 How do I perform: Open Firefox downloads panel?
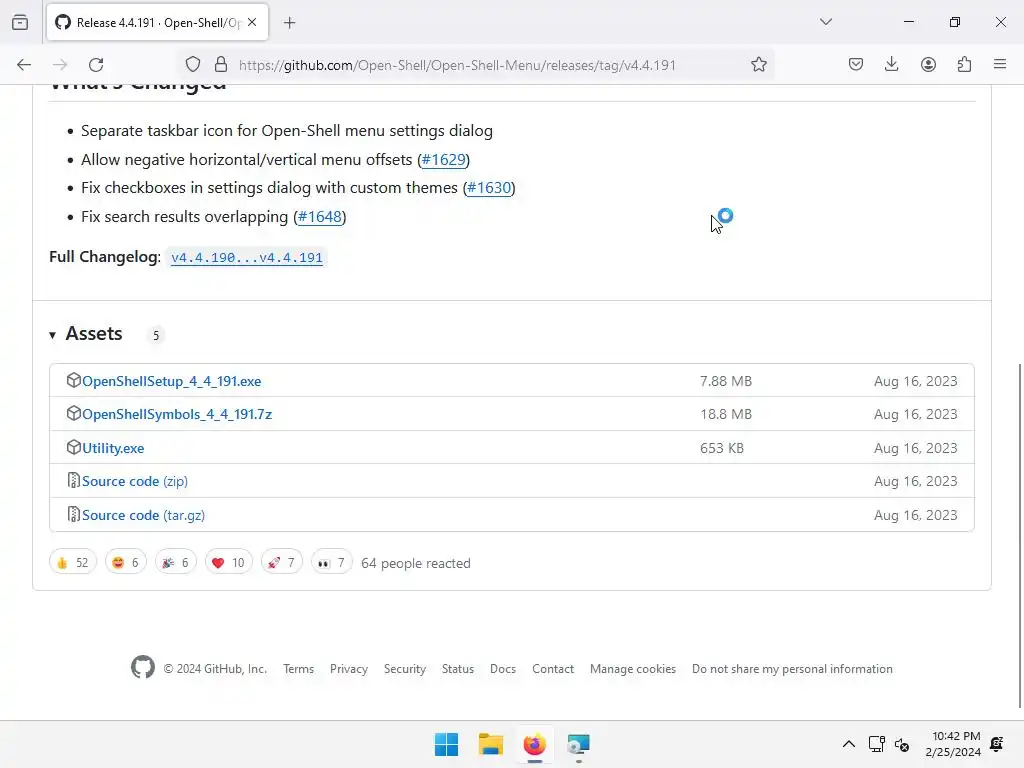tap(891, 65)
